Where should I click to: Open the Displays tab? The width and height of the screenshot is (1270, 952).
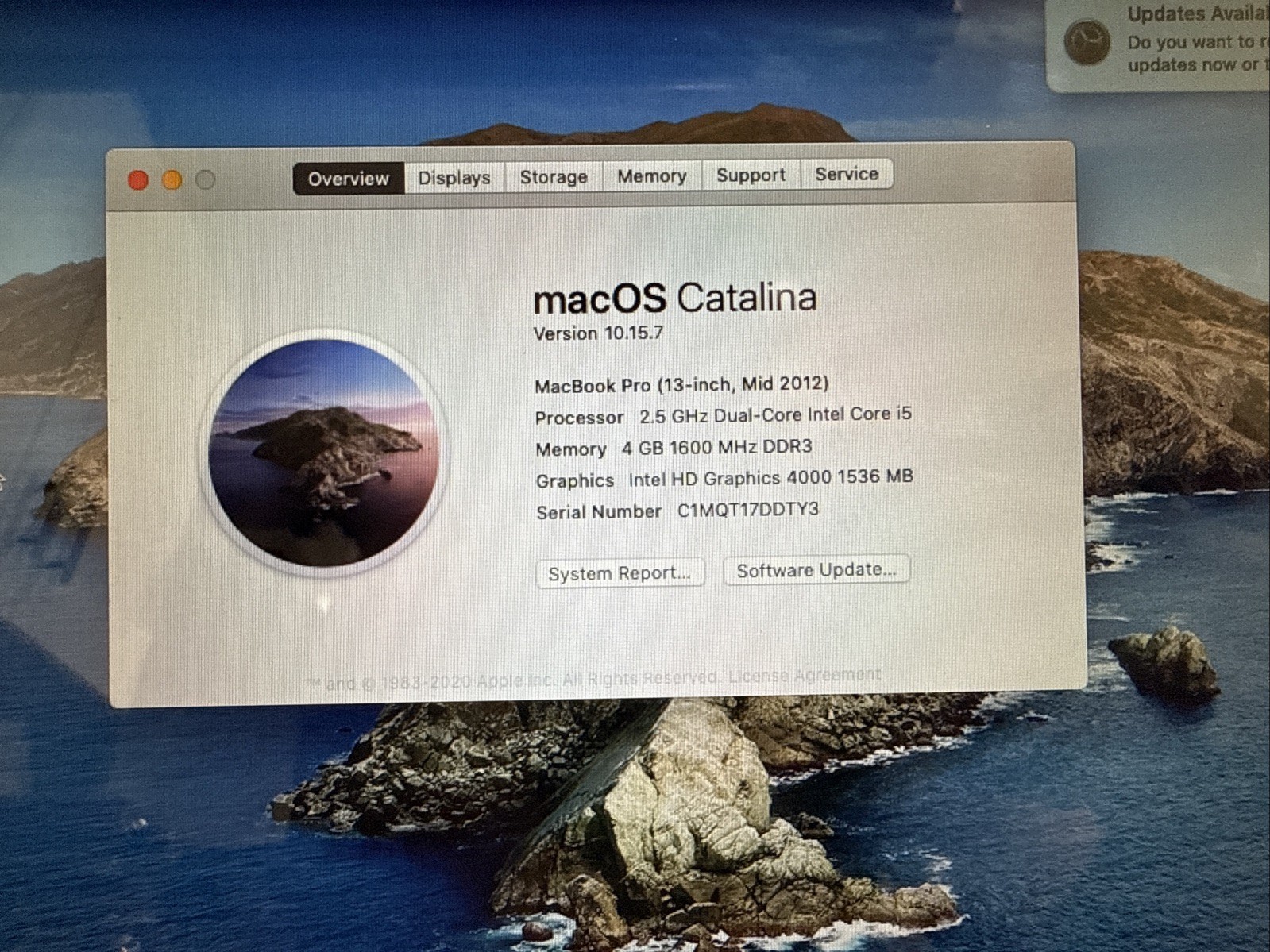454,178
